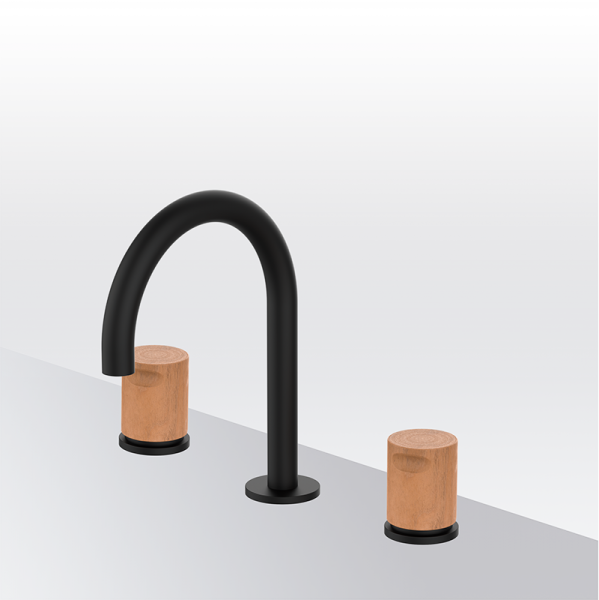Screen dimensions: 599x600
Task: Click the black base ring under right handle
Action: [x=421, y=534]
